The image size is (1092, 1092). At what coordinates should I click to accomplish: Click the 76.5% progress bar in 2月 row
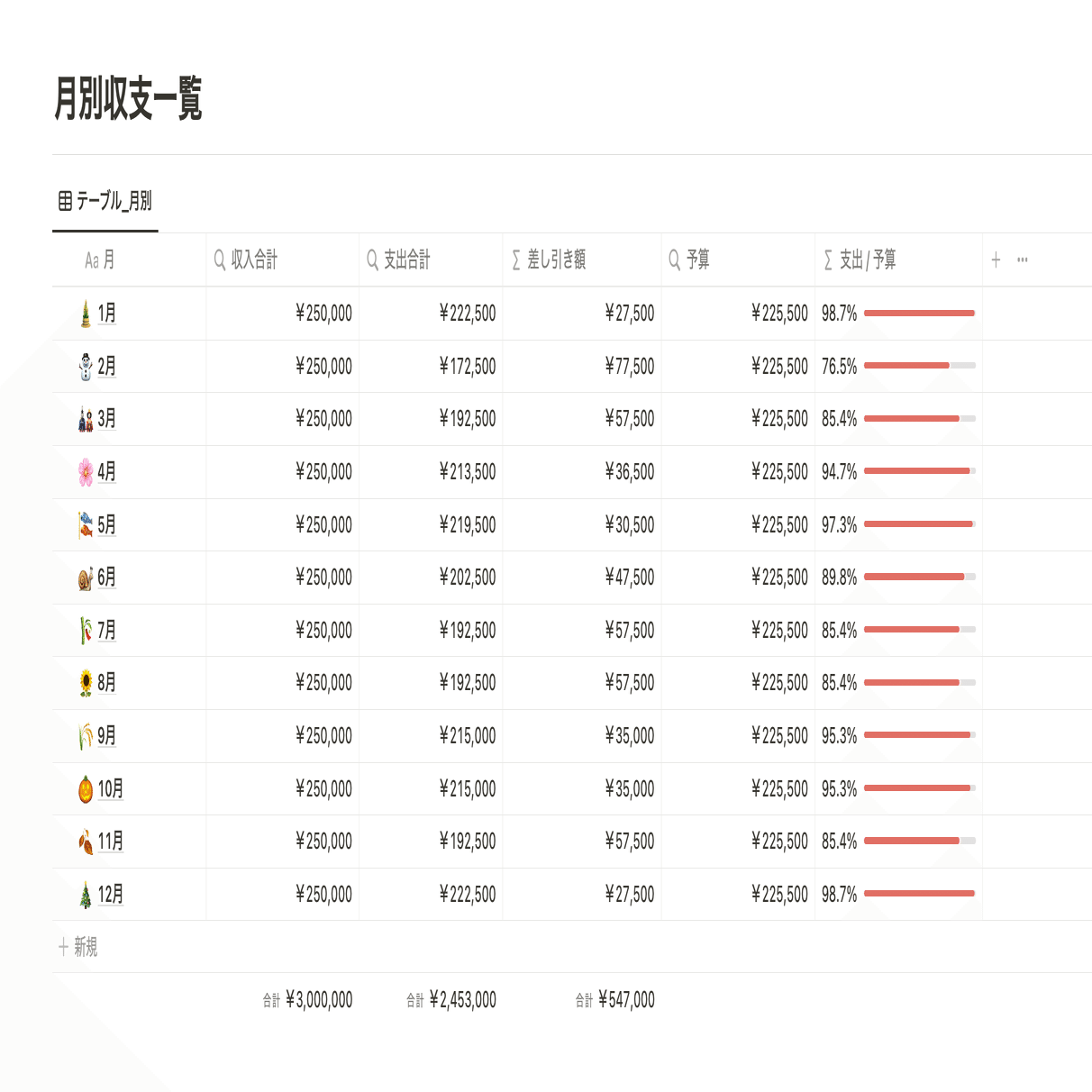pos(920,366)
